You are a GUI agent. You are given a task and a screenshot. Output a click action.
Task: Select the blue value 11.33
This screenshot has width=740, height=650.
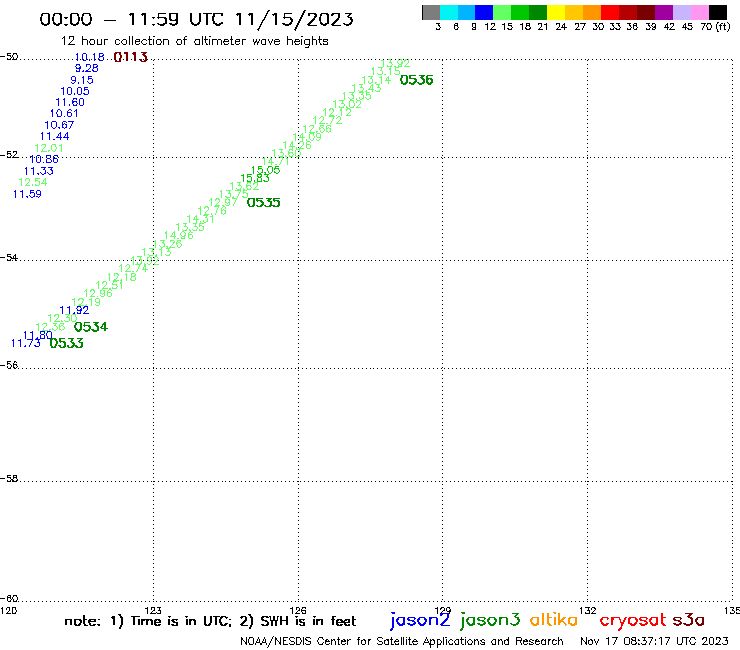point(39,171)
